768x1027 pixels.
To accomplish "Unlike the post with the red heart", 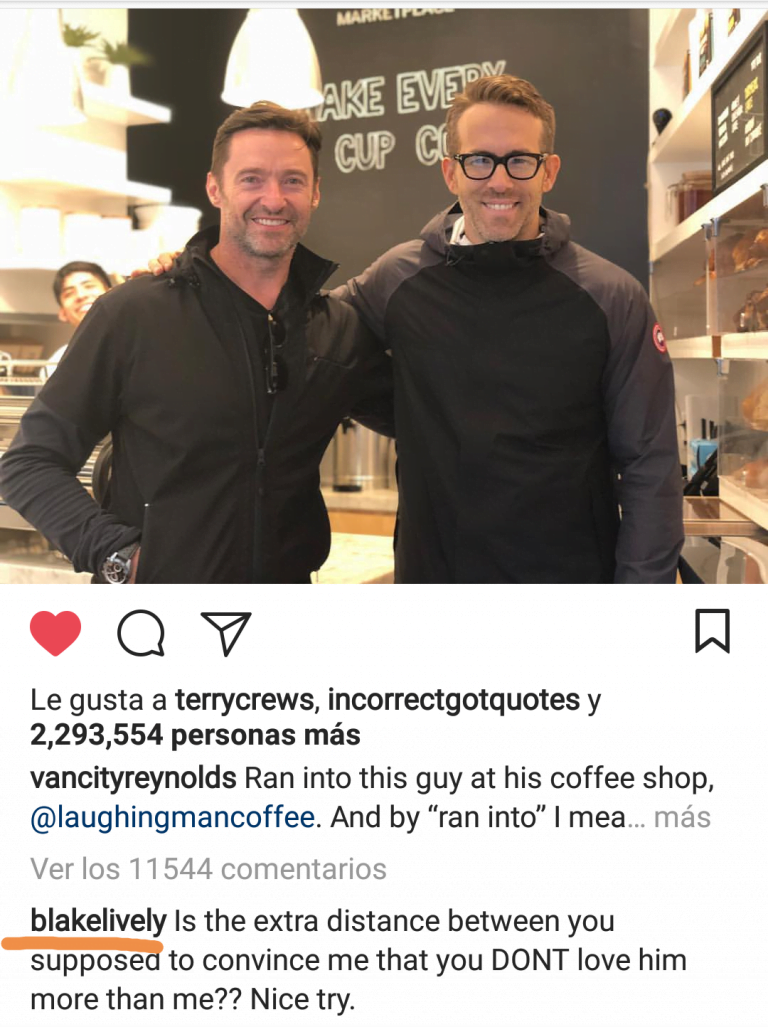I will click(x=56, y=633).
